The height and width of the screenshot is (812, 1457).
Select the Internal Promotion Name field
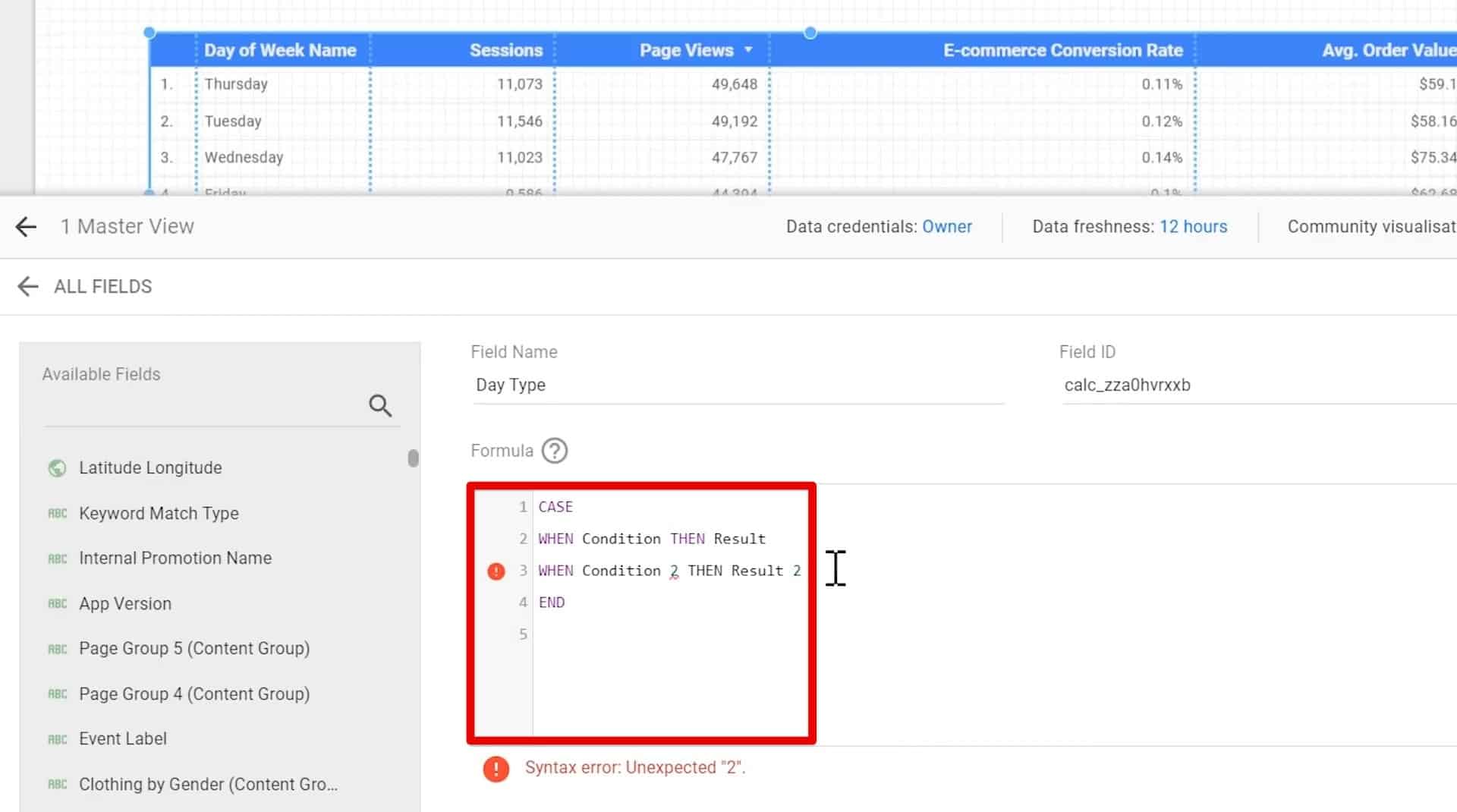[175, 558]
